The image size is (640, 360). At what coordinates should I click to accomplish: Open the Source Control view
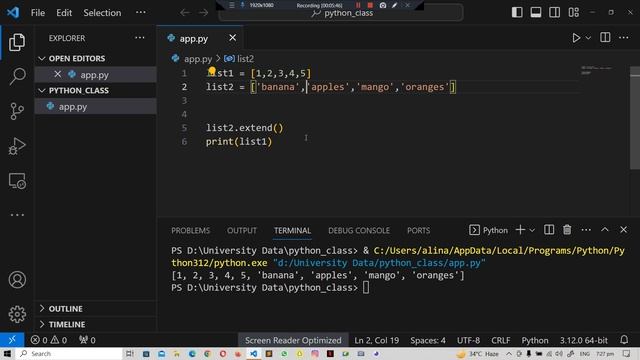pyautogui.click(x=17, y=111)
